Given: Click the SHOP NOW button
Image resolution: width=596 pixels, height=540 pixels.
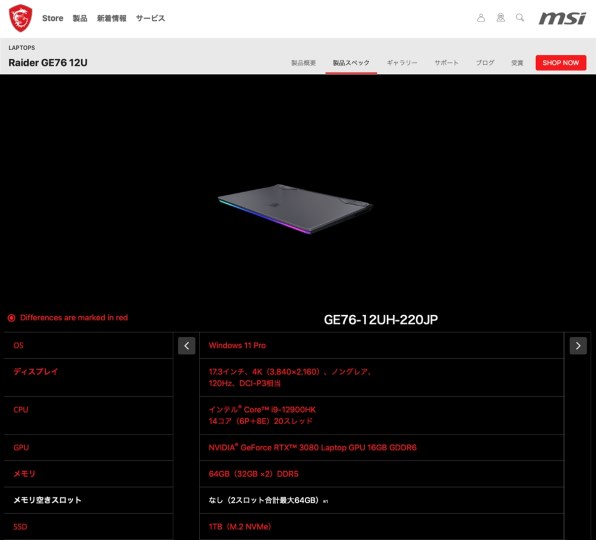Looking at the screenshot, I should coord(561,63).
